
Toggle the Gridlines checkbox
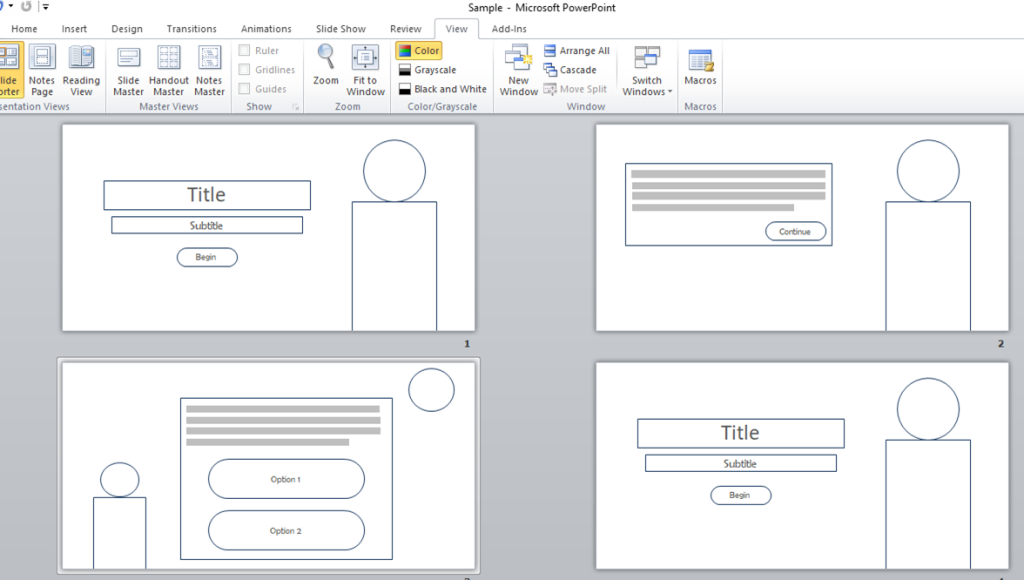pos(245,70)
